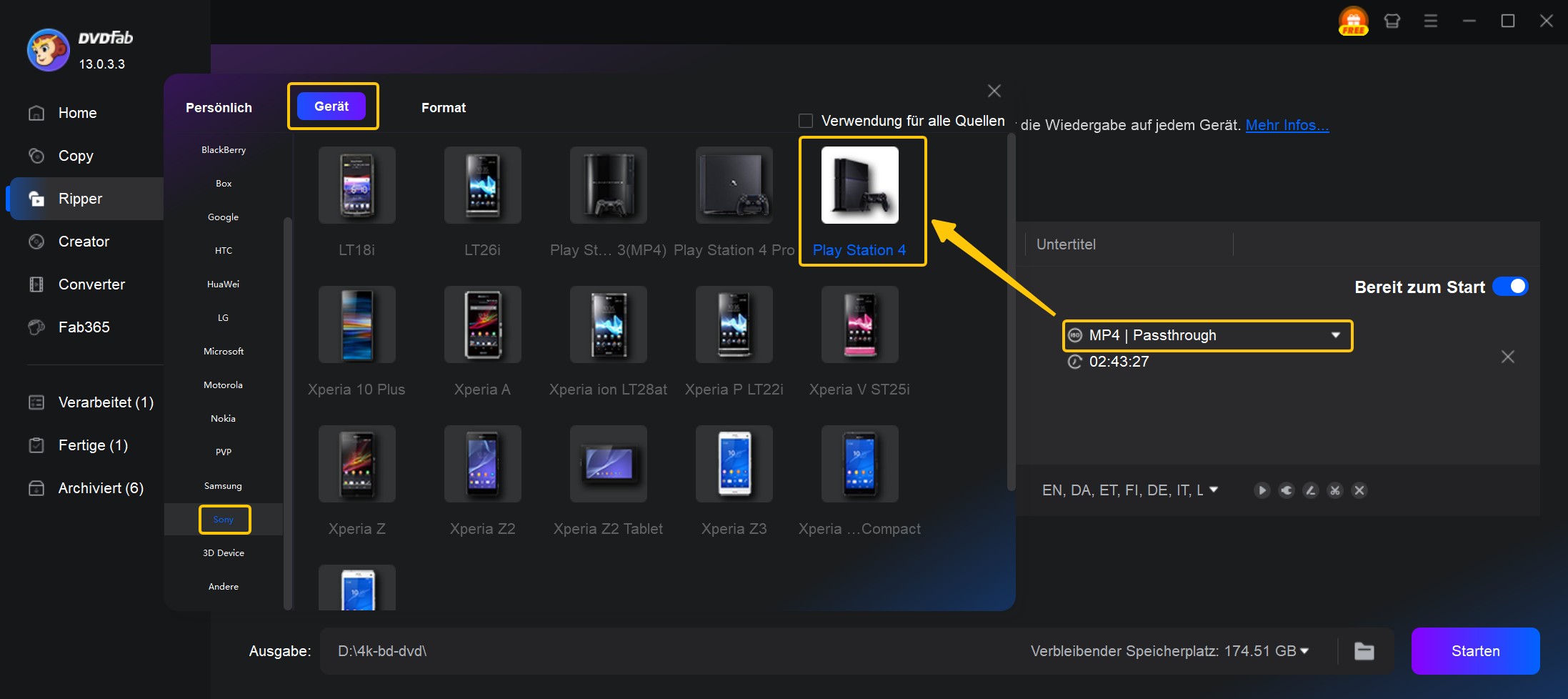Select PVP device category
1568x699 pixels.
tap(224, 452)
